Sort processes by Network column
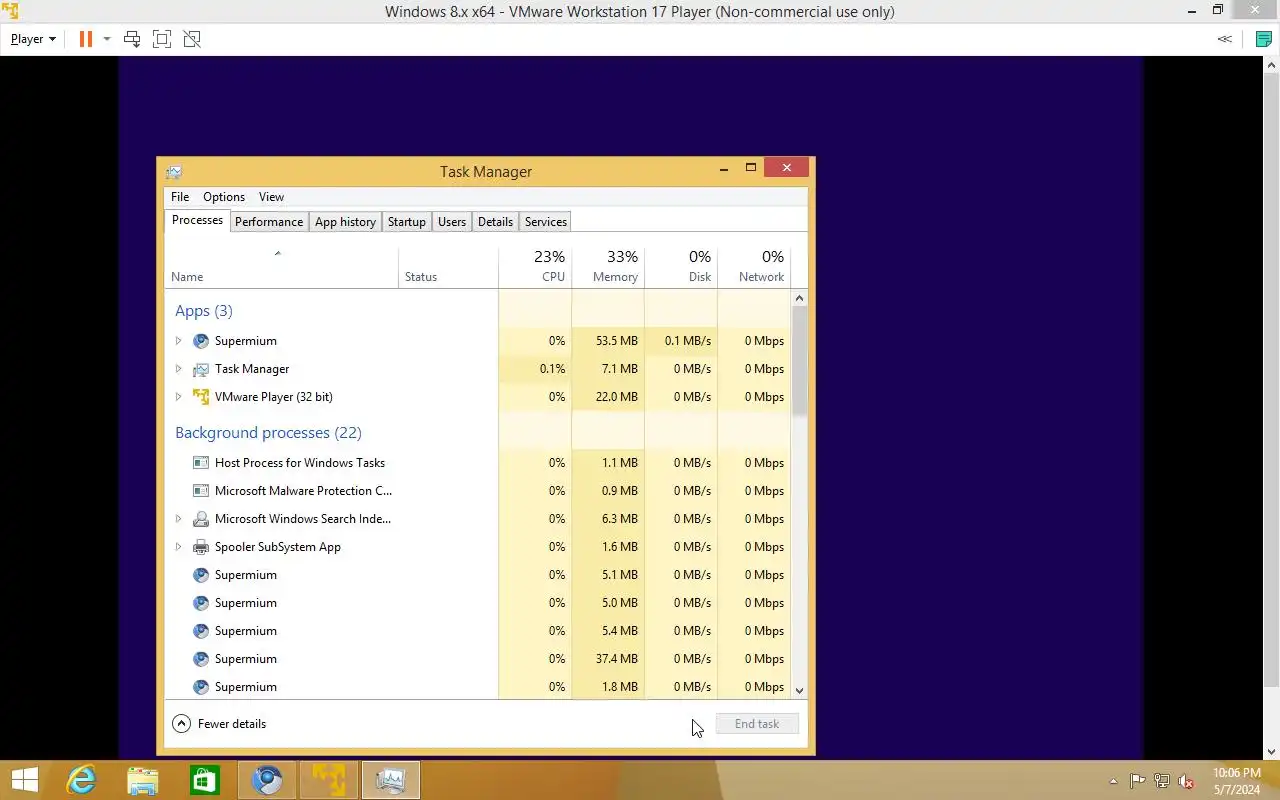Viewport: 1280px width, 800px height. (754, 267)
